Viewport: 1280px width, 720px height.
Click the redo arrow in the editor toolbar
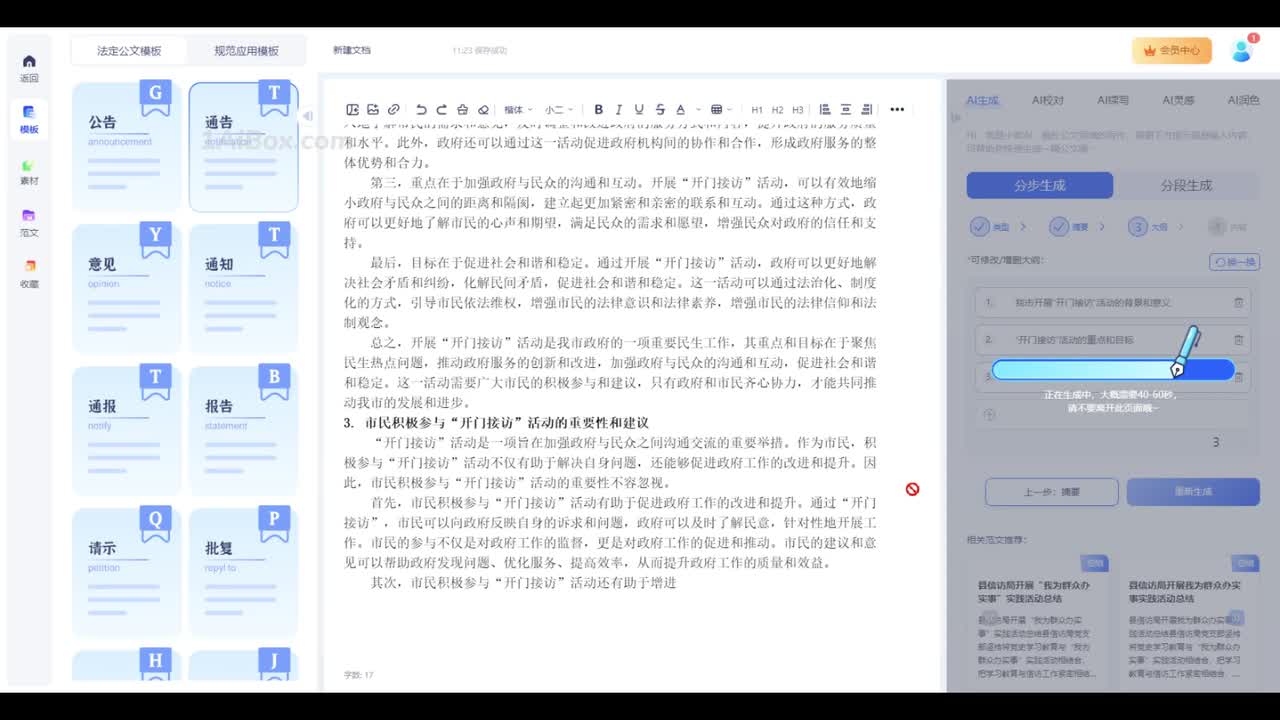click(x=441, y=110)
